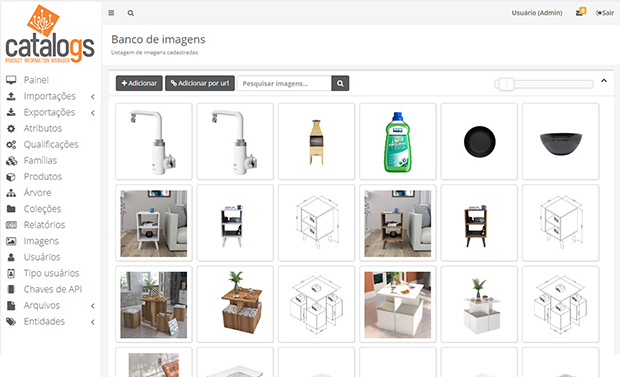The image size is (620, 377).
Task: Click the Árvore hierarchy icon
Action: click(x=11, y=193)
